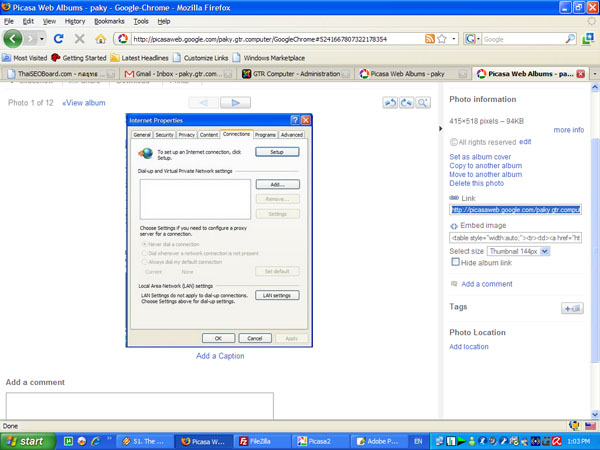Screen dimensions: 600x450
Task: Focus the Google search input field
Action: 523,39
